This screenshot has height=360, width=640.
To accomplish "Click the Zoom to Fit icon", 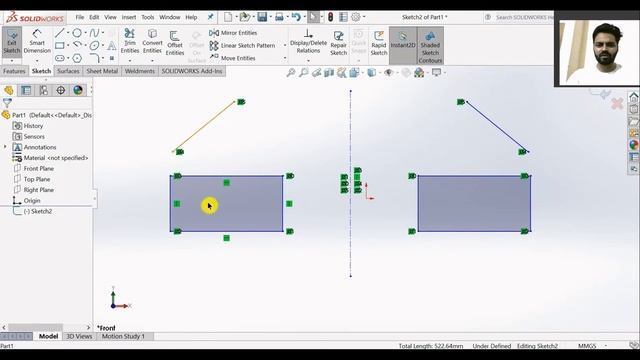I will (x=291, y=73).
